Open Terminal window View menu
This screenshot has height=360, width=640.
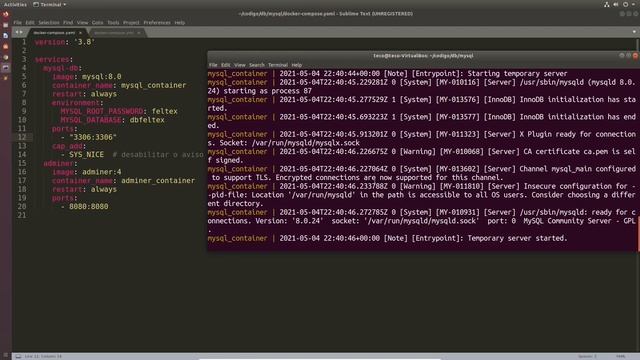coord(240,65)
